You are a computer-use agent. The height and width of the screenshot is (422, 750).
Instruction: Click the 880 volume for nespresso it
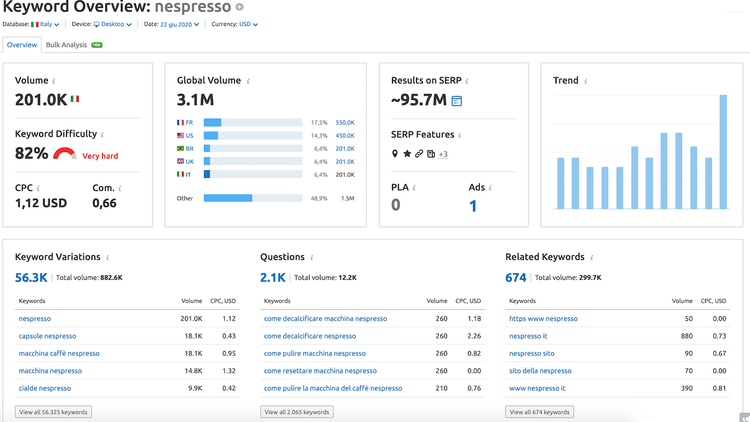(x=687, y=336)
